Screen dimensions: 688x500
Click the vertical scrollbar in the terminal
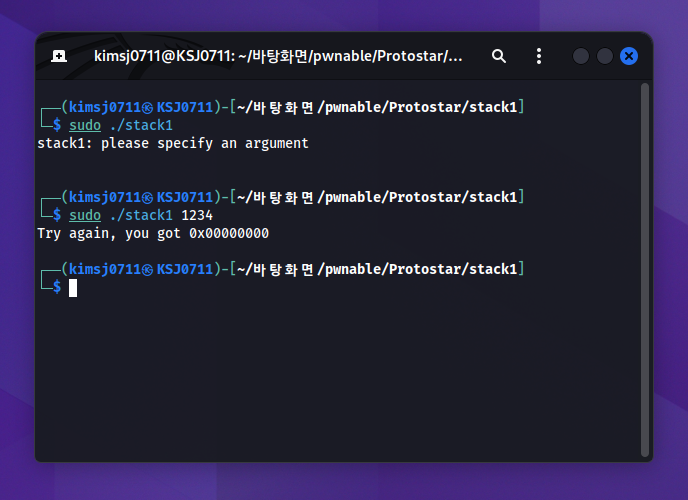point(645,270)
